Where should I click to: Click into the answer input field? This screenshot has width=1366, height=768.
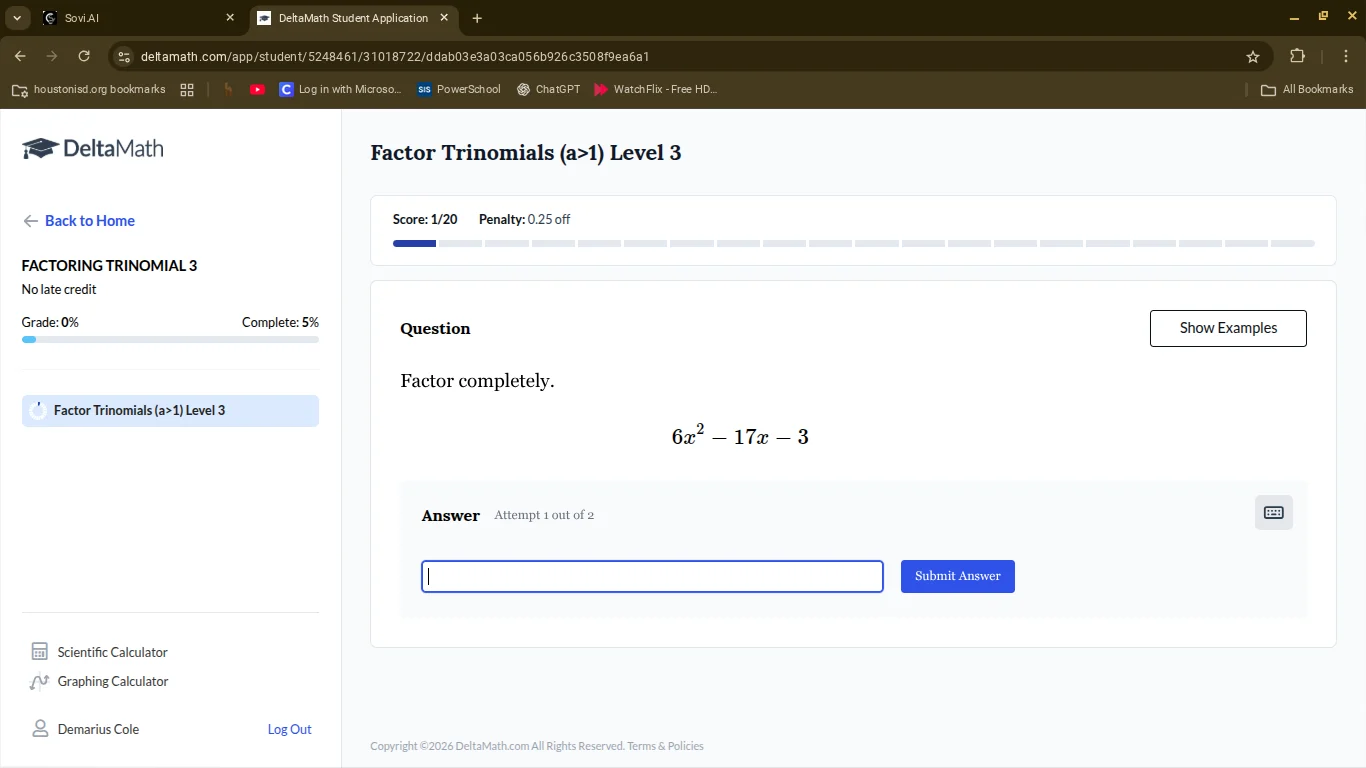tap(652, 576)
